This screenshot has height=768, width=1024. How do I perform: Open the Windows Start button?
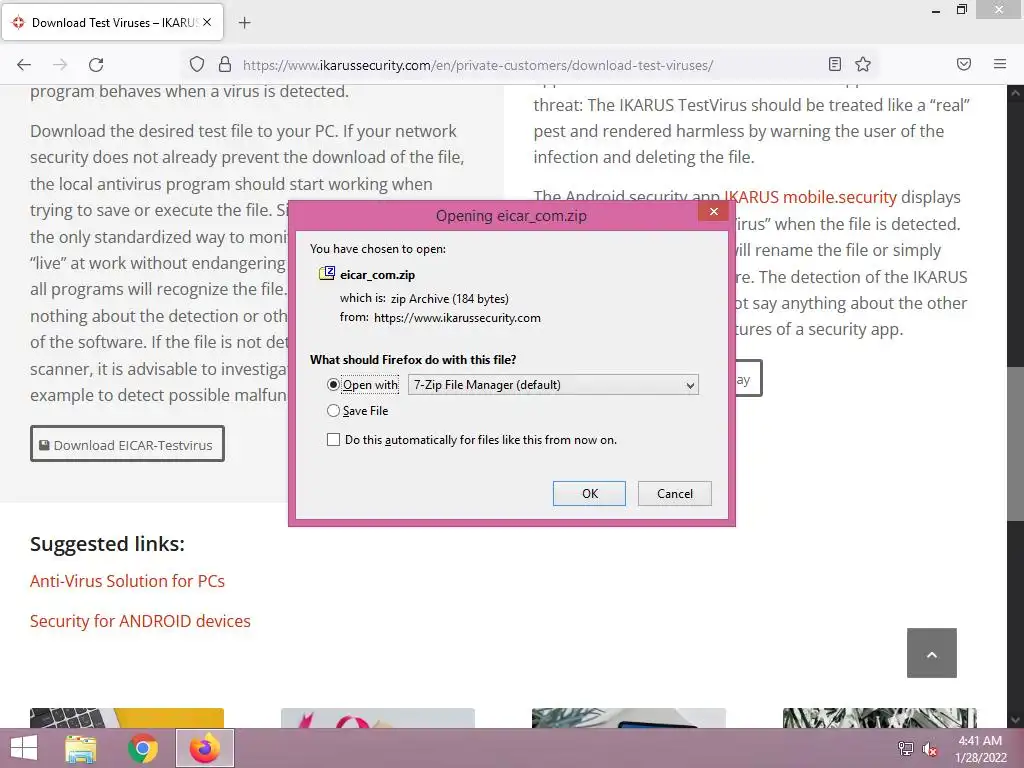click(x=24, y=748)
